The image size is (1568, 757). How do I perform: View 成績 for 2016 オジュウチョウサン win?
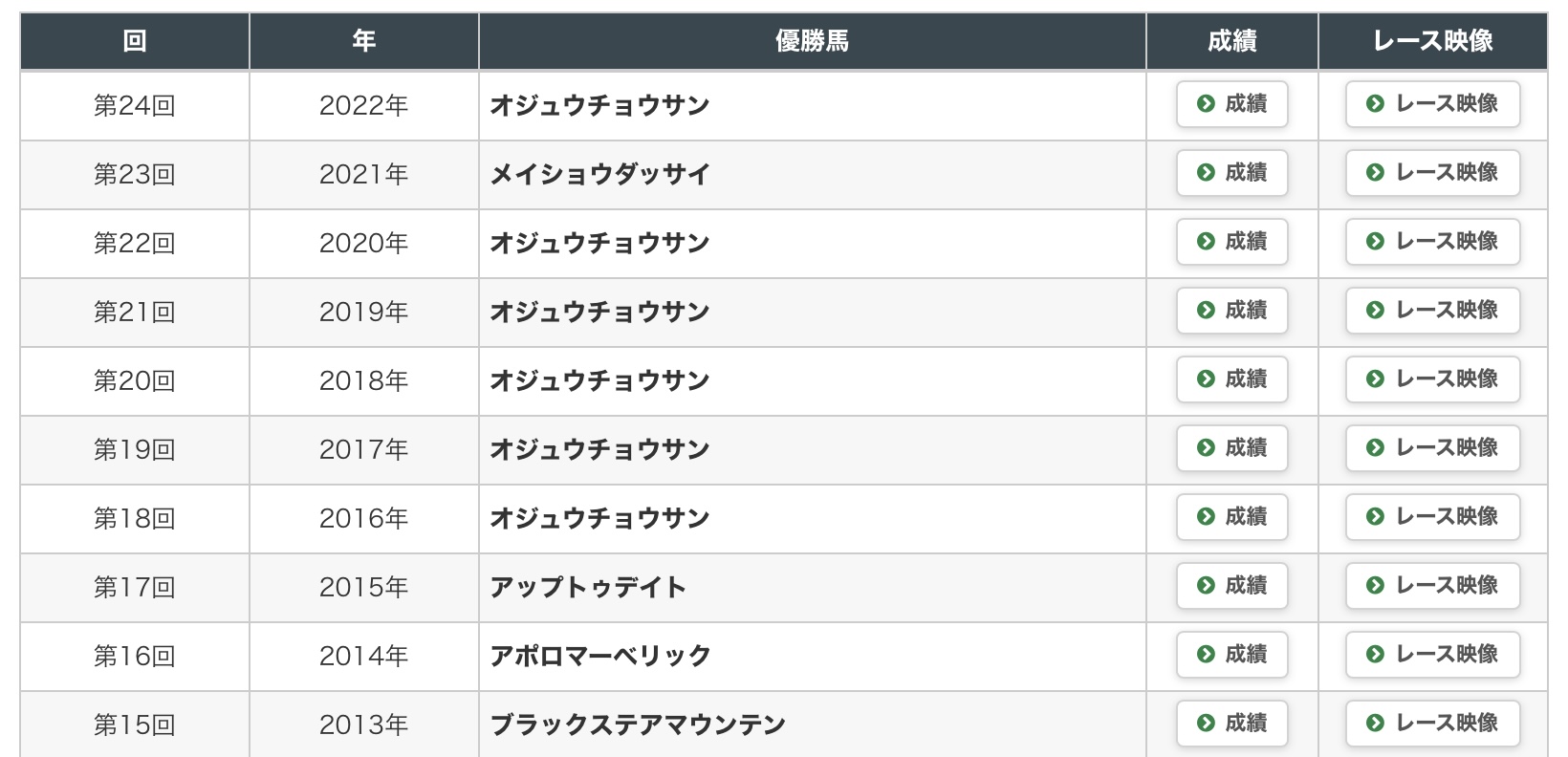[1231, 517]
